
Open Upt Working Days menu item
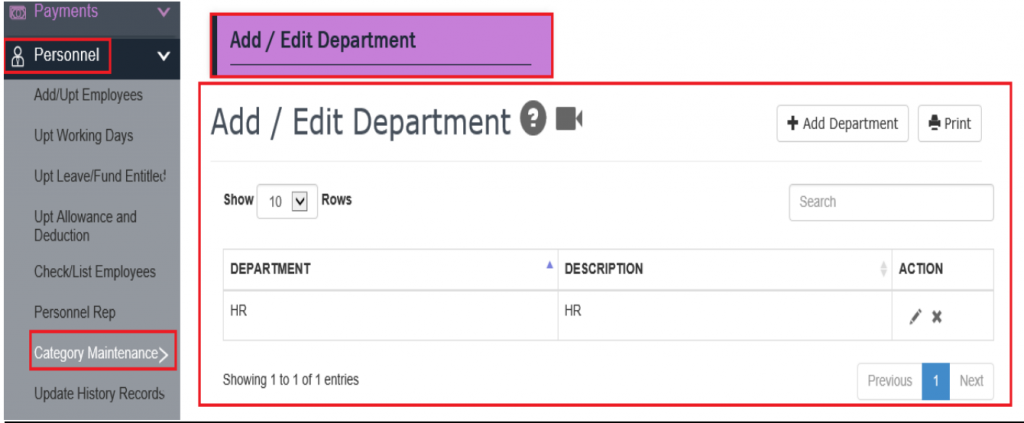(83, 135)
